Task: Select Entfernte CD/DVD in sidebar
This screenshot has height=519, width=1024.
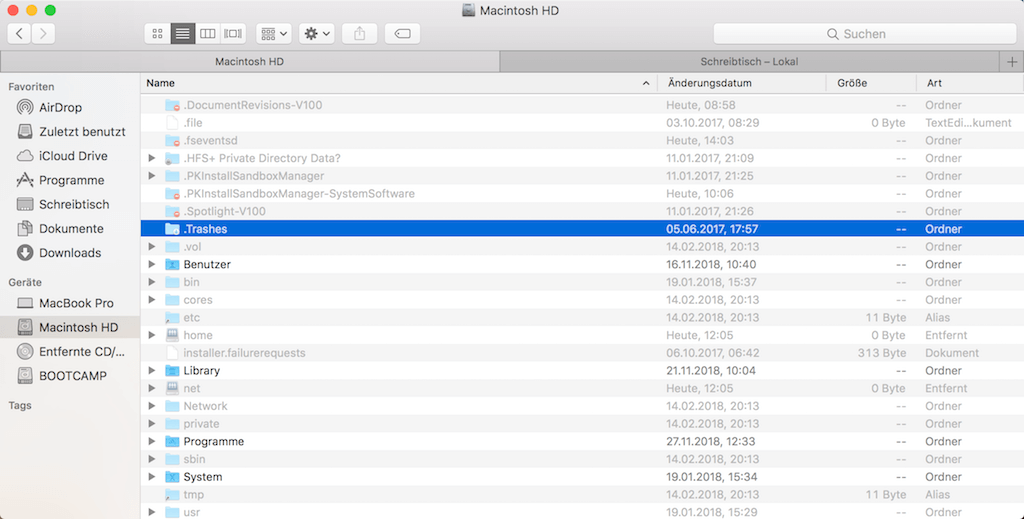Action: pyautogui.click(x=70, y=351)
